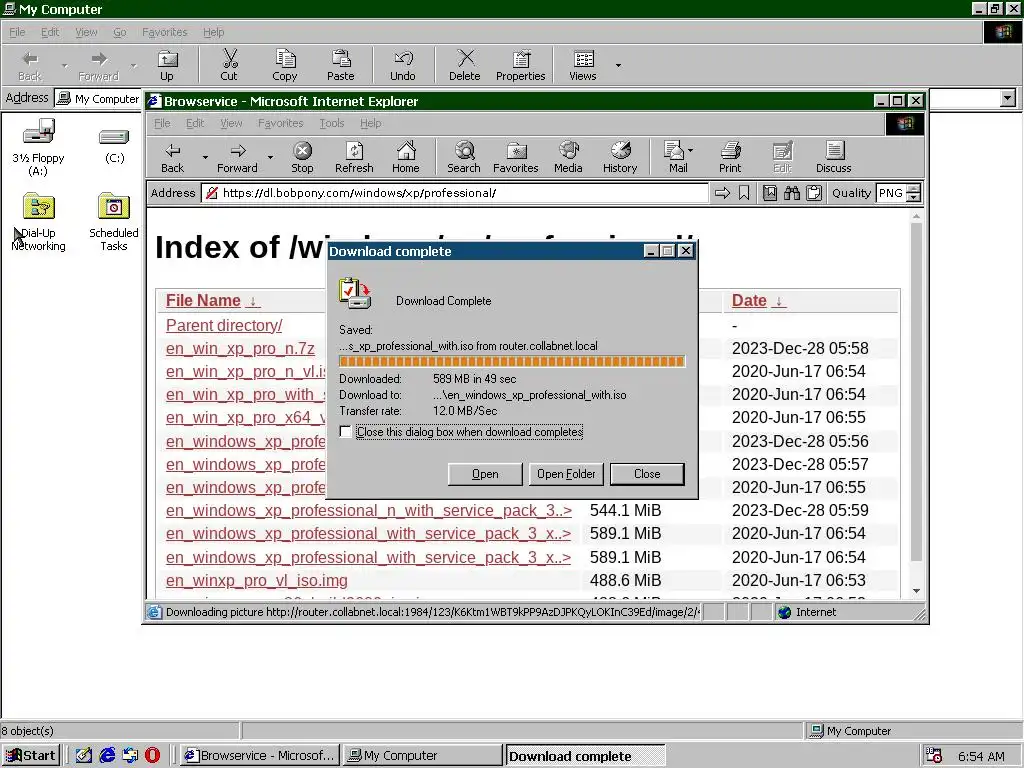Open the en_winxp_pro_vl_iso.img link
Viewport: 1024px width, 768px height.
click(257, 581)
